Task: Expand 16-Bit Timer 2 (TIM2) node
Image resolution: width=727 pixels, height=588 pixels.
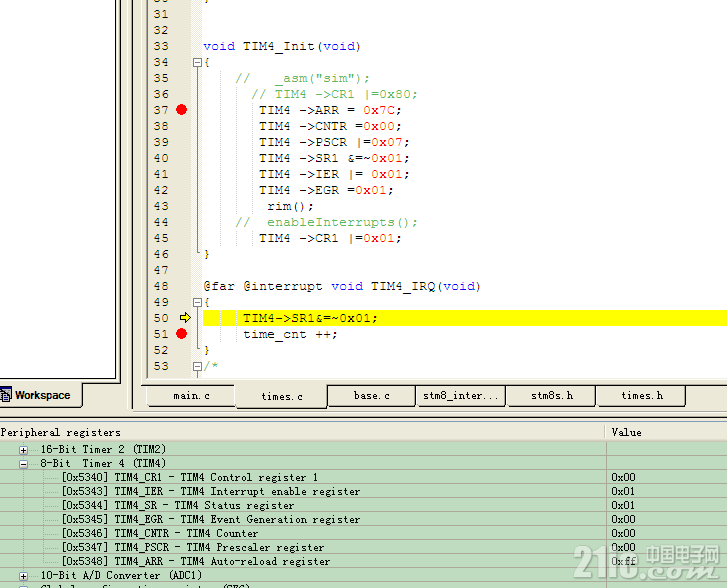Action: point(23,450)
